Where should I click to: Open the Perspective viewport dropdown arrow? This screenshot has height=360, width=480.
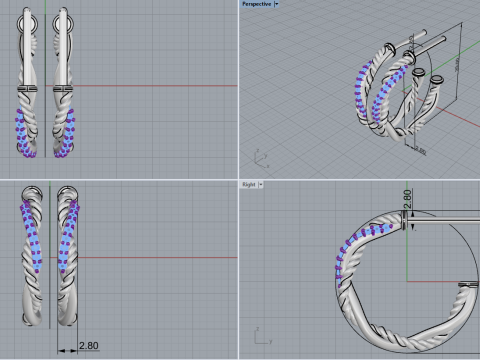pos(276,4)
